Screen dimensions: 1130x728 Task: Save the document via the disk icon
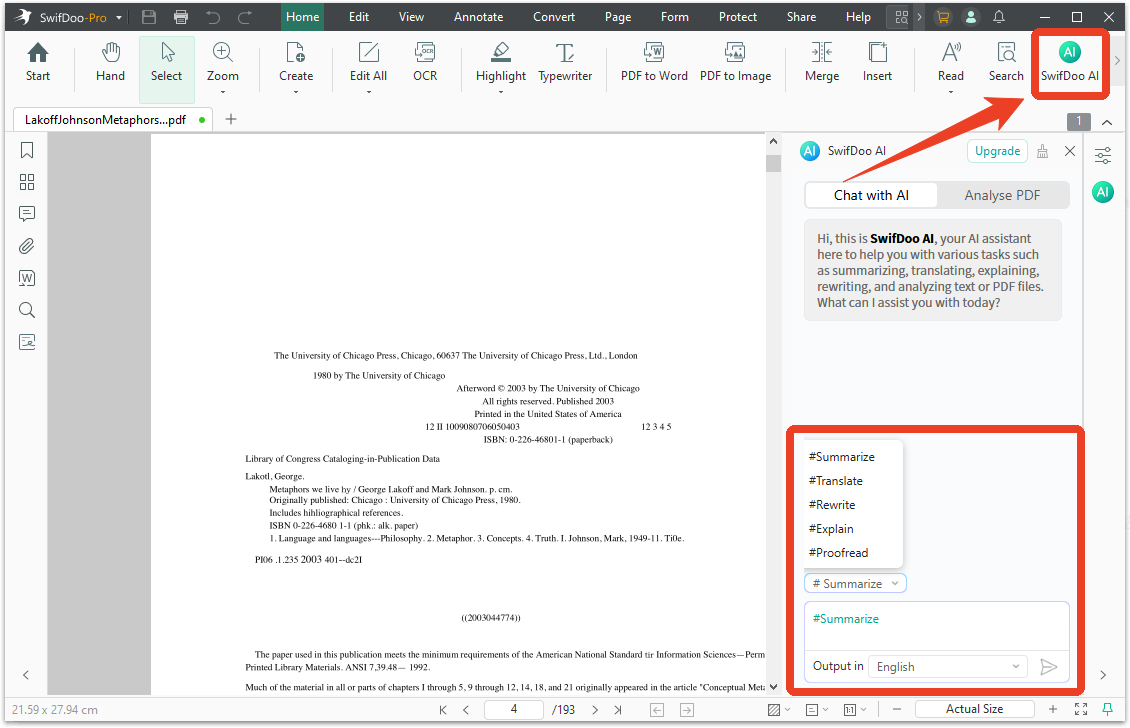coord(149,17)
